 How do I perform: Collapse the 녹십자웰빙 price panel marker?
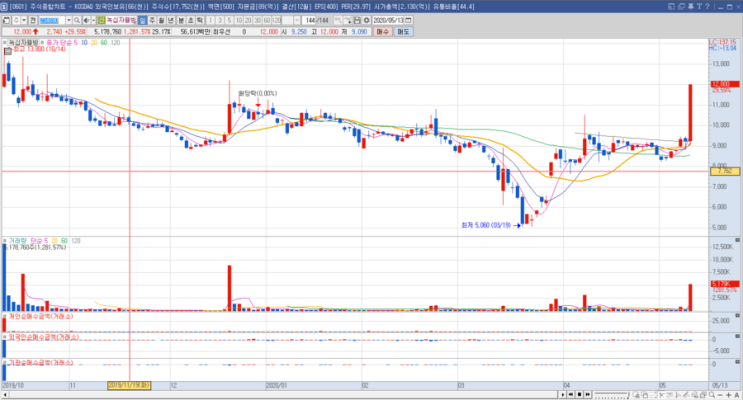(x=5, y=43)
